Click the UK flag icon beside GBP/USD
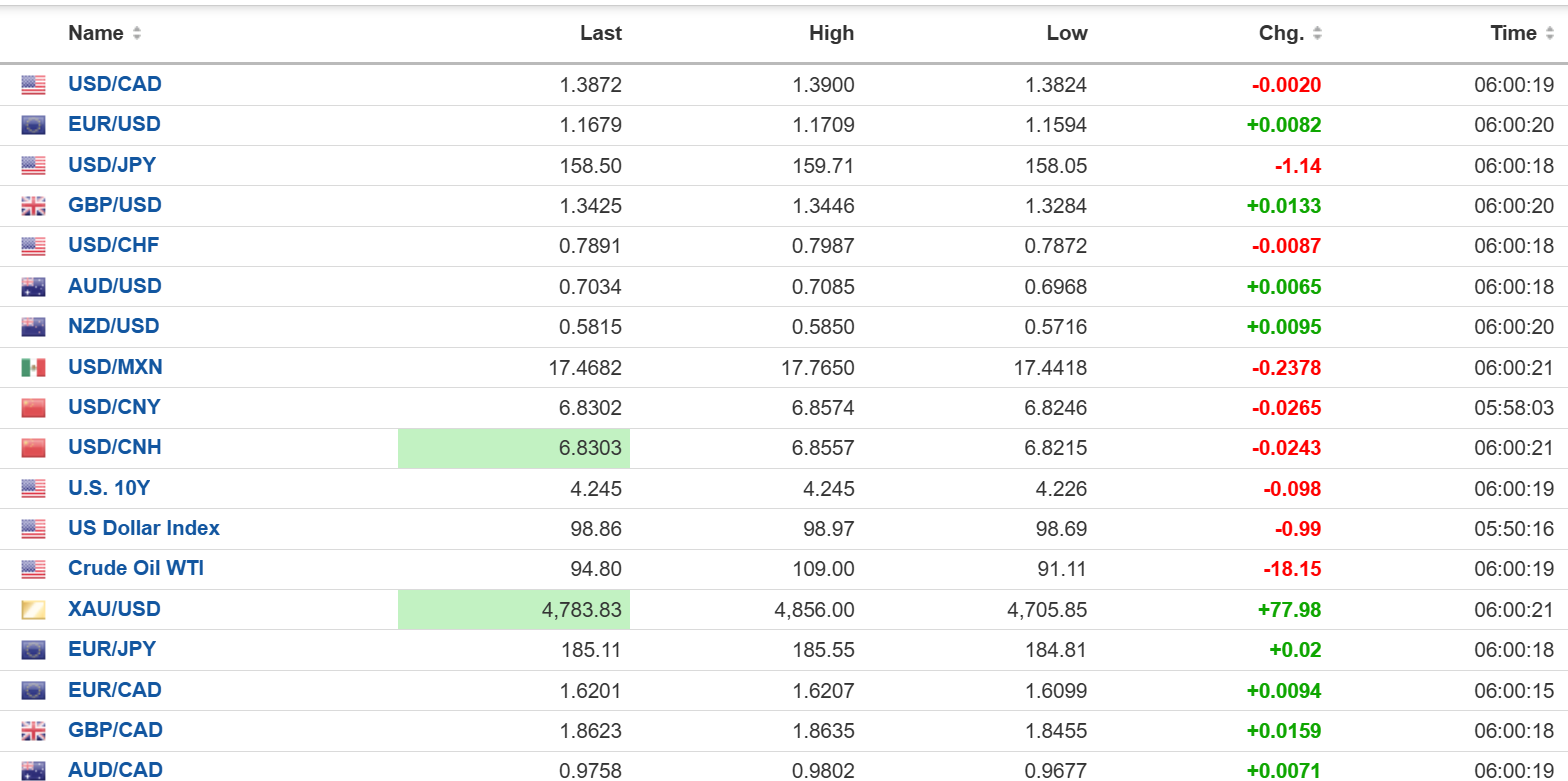The width and height of the screenshot is (1568, 781). (x=33, y=206)
